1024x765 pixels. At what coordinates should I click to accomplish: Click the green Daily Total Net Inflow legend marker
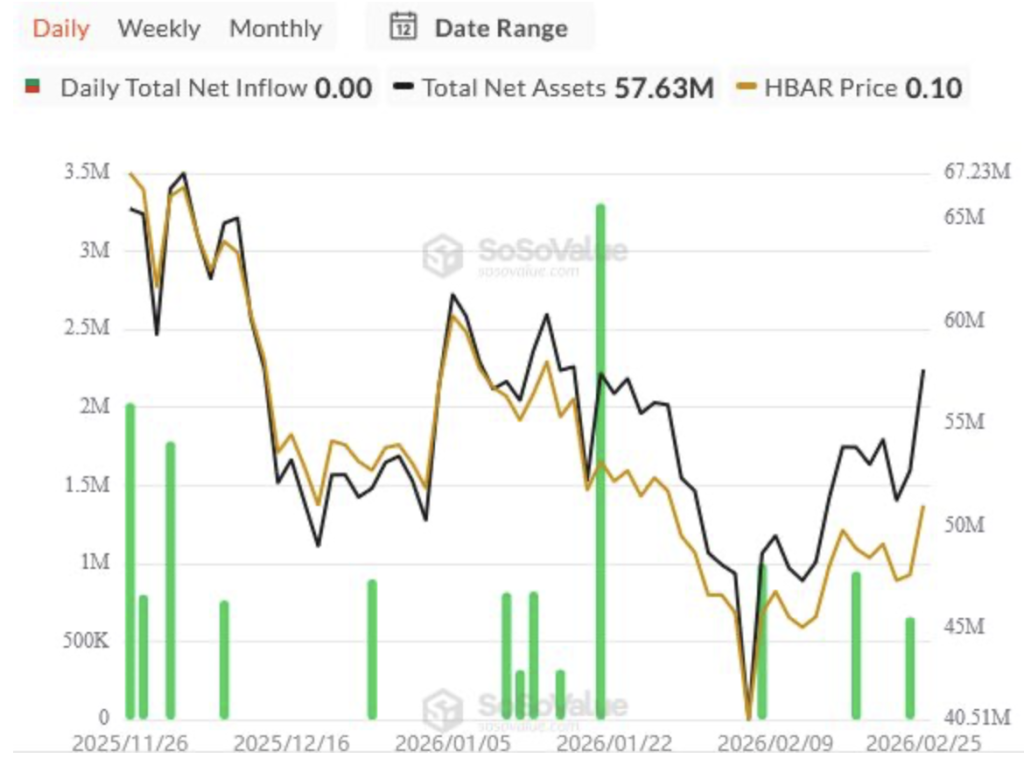click(x=33, y=88)
